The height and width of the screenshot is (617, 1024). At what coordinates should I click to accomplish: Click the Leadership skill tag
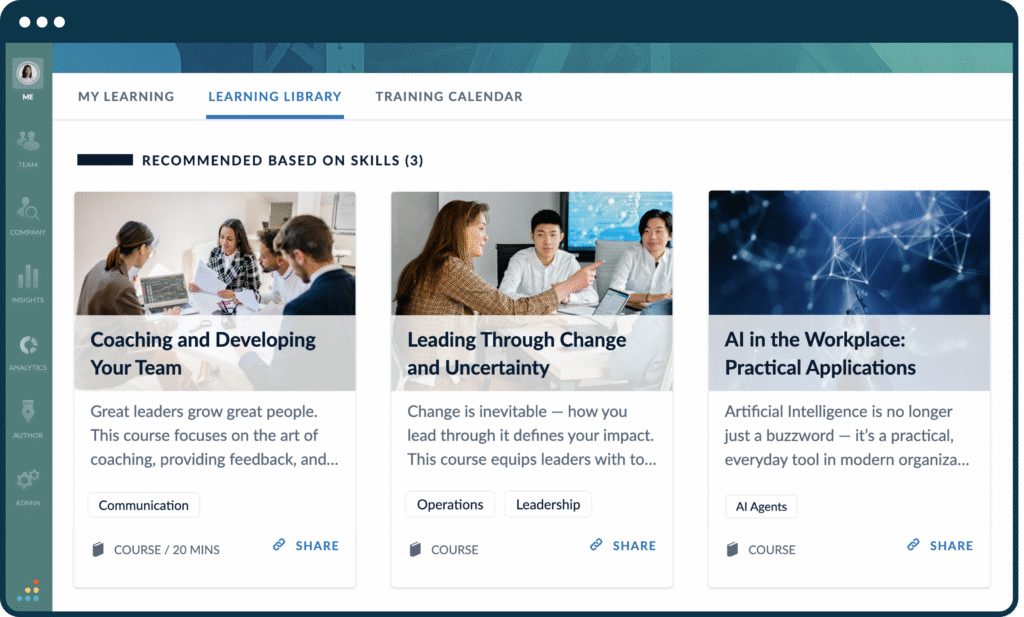click(x=548, y=505)
